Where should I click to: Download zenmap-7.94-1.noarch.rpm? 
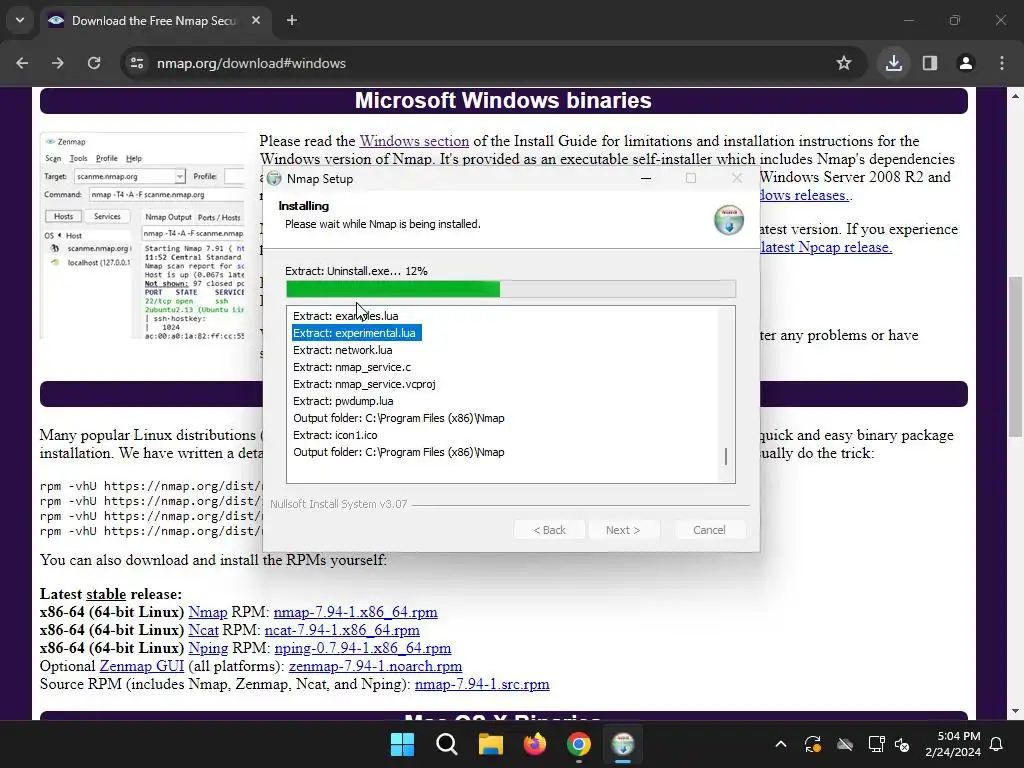376,666
